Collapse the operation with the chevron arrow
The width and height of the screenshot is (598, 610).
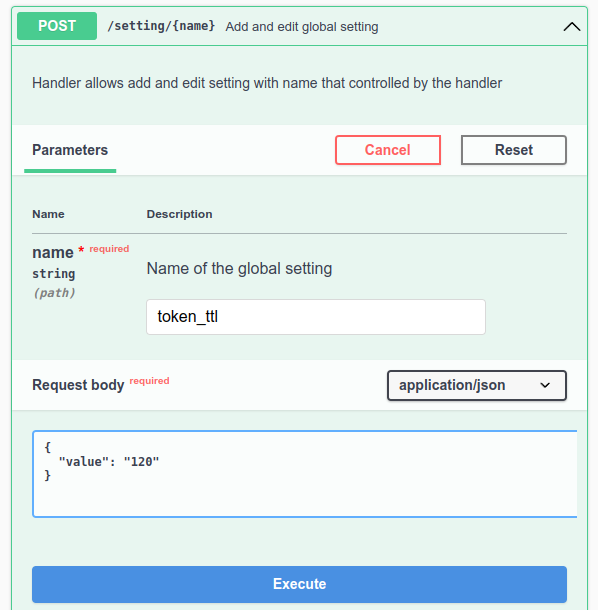572,26
